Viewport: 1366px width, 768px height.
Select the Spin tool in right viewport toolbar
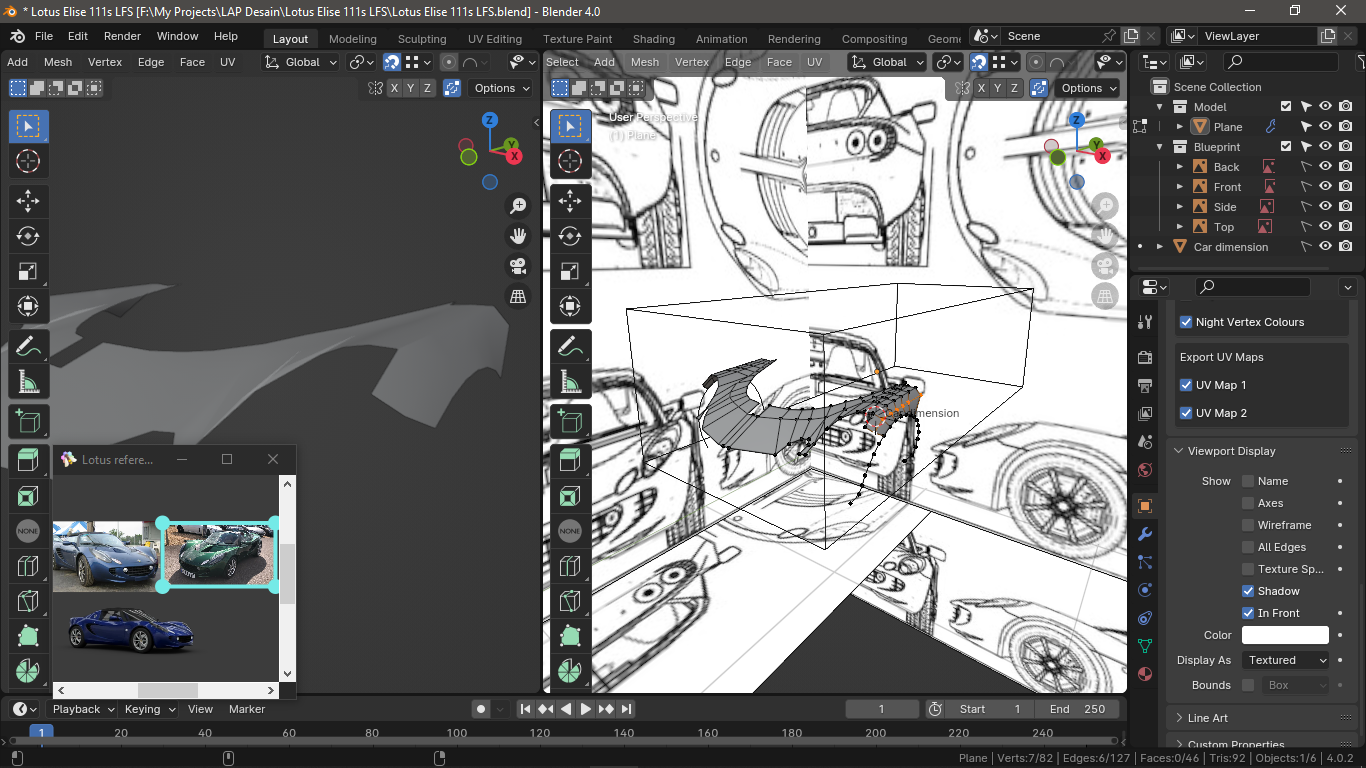click(570, 671)
